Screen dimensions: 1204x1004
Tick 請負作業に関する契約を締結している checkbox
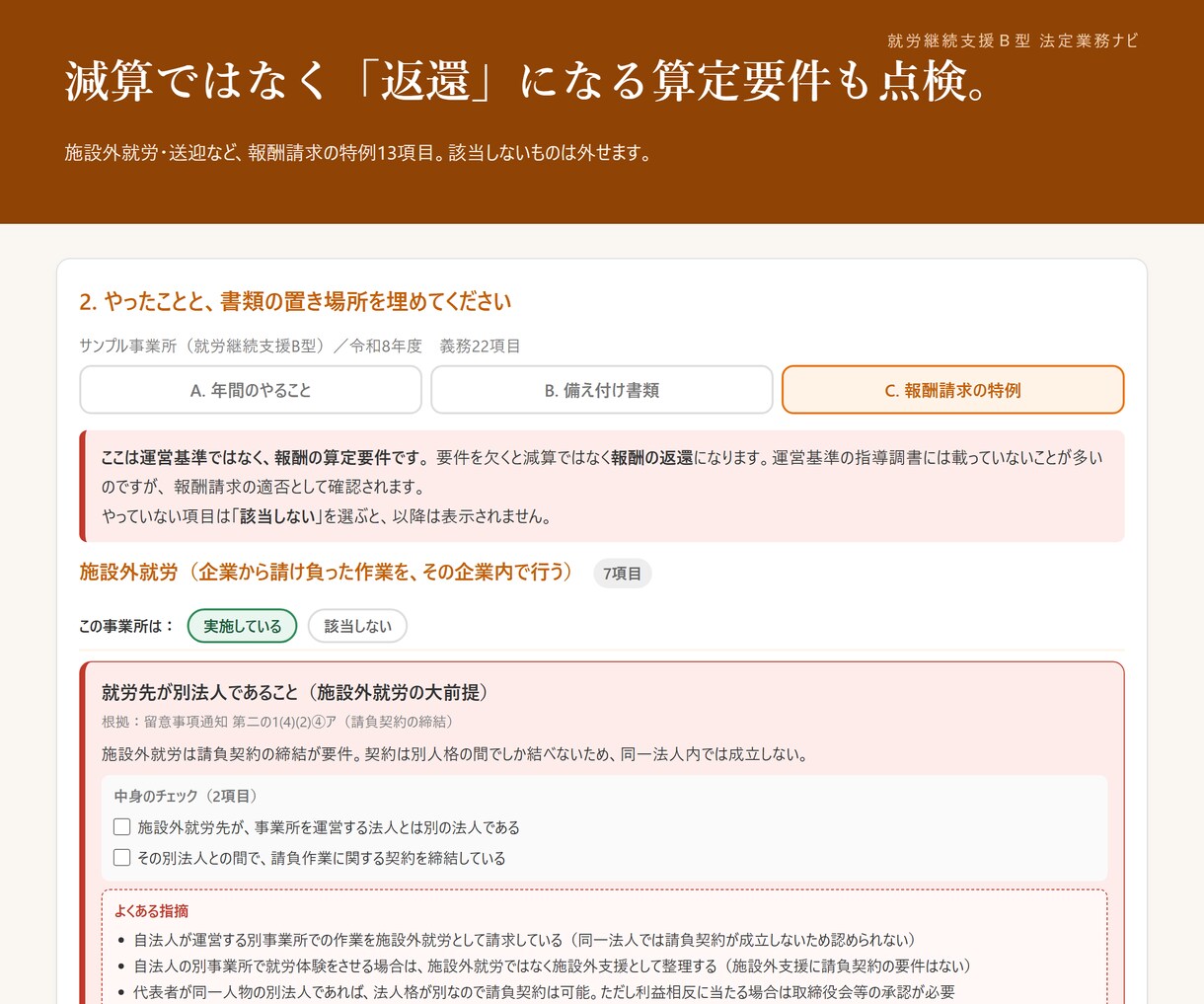coord(122,857)
